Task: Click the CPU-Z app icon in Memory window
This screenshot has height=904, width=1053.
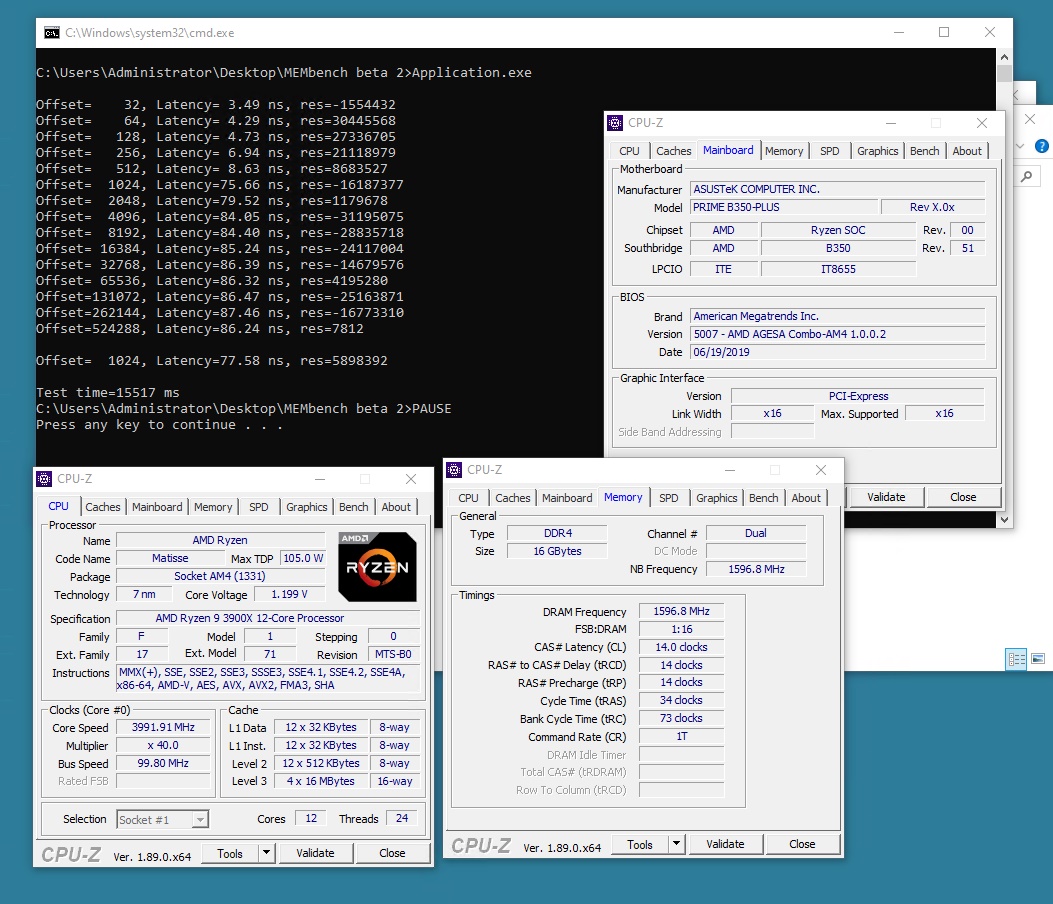Action: pos(454,470)
